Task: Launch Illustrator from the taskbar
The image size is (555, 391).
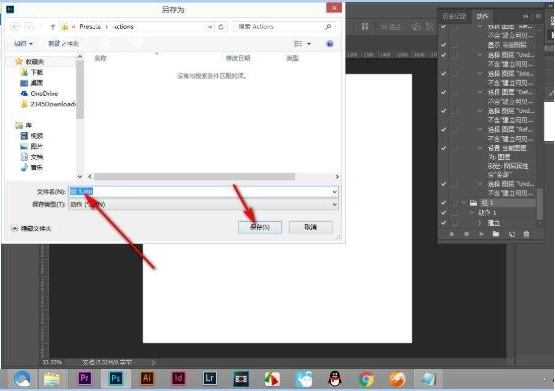Action: 147,379
